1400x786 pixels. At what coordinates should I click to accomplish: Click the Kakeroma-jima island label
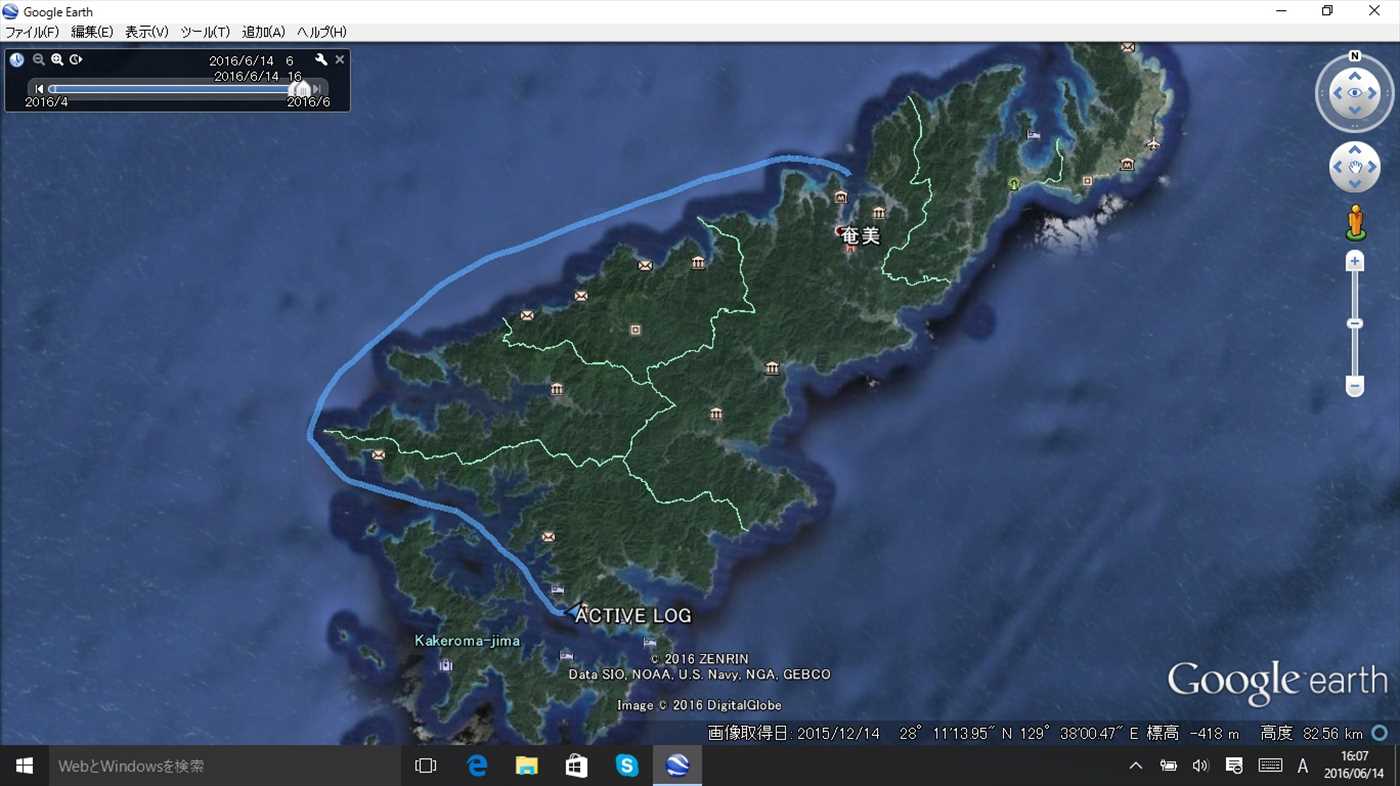pyautogui.click(x=467, y=640)
